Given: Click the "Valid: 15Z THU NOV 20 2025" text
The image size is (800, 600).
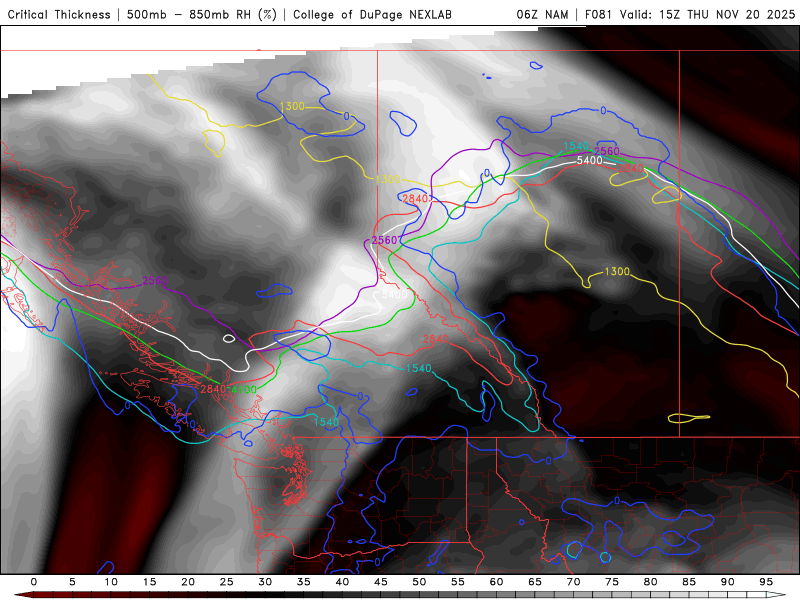Looking at the screenshot, I should [x=708, y=15].
